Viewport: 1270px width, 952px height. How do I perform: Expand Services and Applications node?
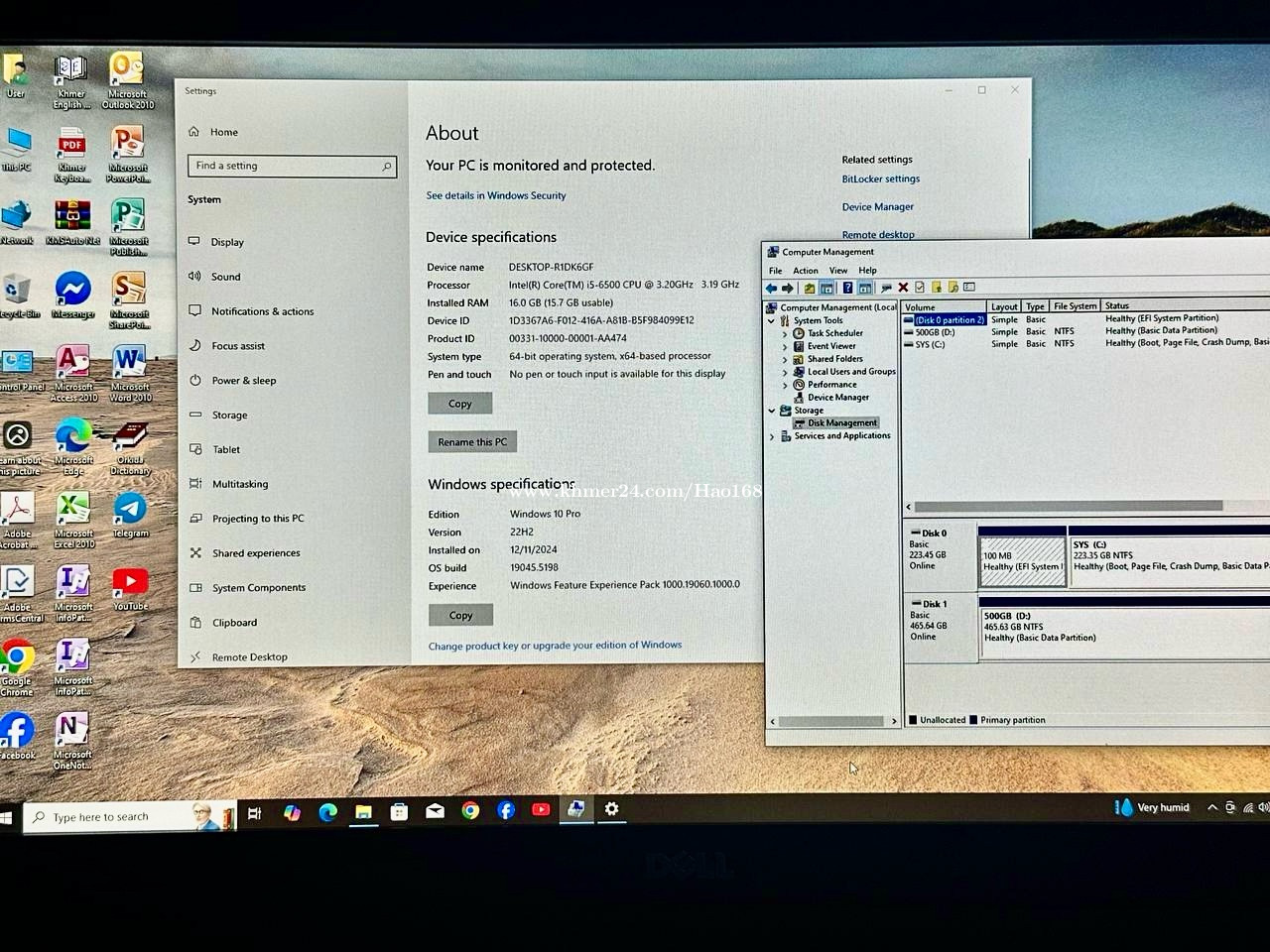[x=772, y=436]
